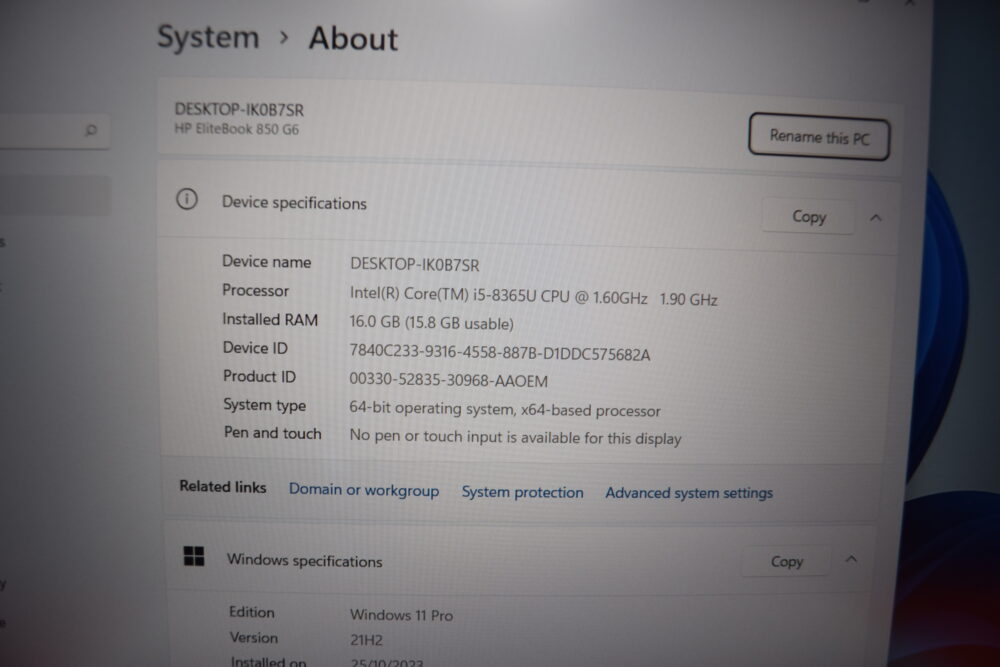Screen dimensions: 1000x667
Task: Click the Related links label
Action: [x=223, y=487]
